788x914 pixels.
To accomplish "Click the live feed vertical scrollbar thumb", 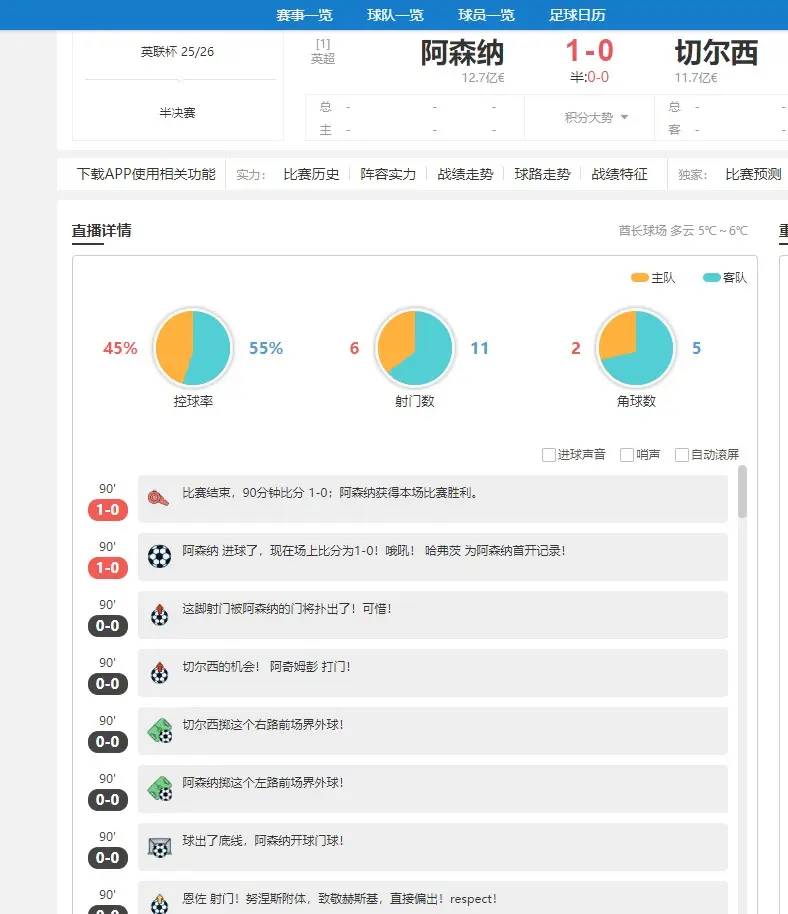I will pos(742,491).
